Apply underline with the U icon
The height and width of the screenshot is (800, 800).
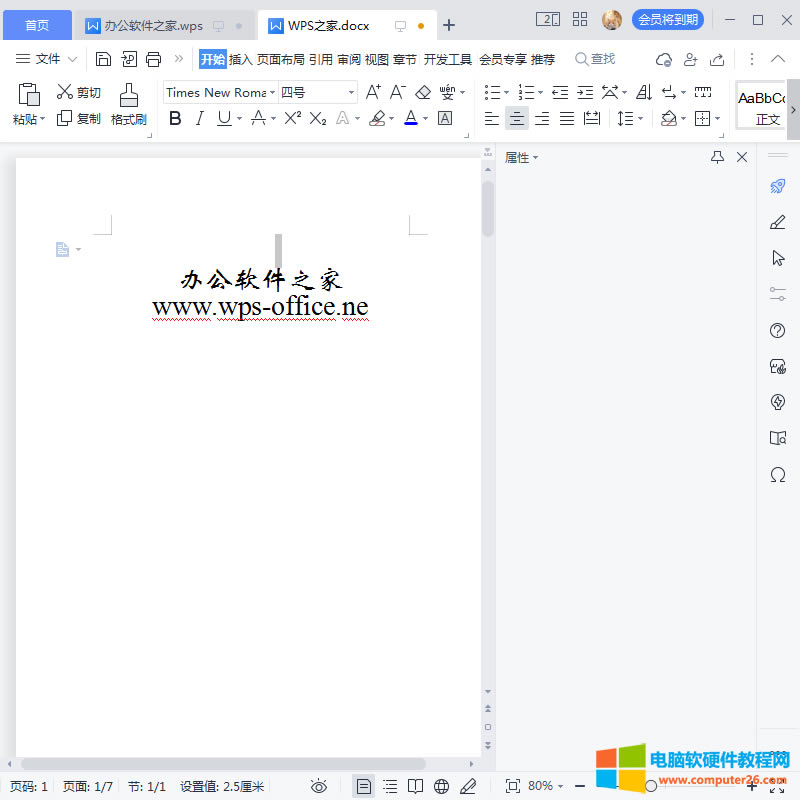click(222, 118)
